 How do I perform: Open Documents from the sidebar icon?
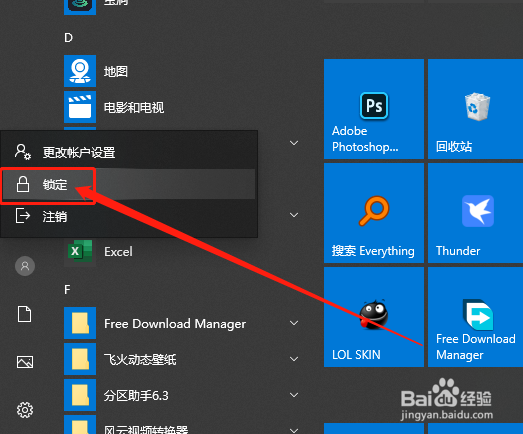click(x=25, y=314)
